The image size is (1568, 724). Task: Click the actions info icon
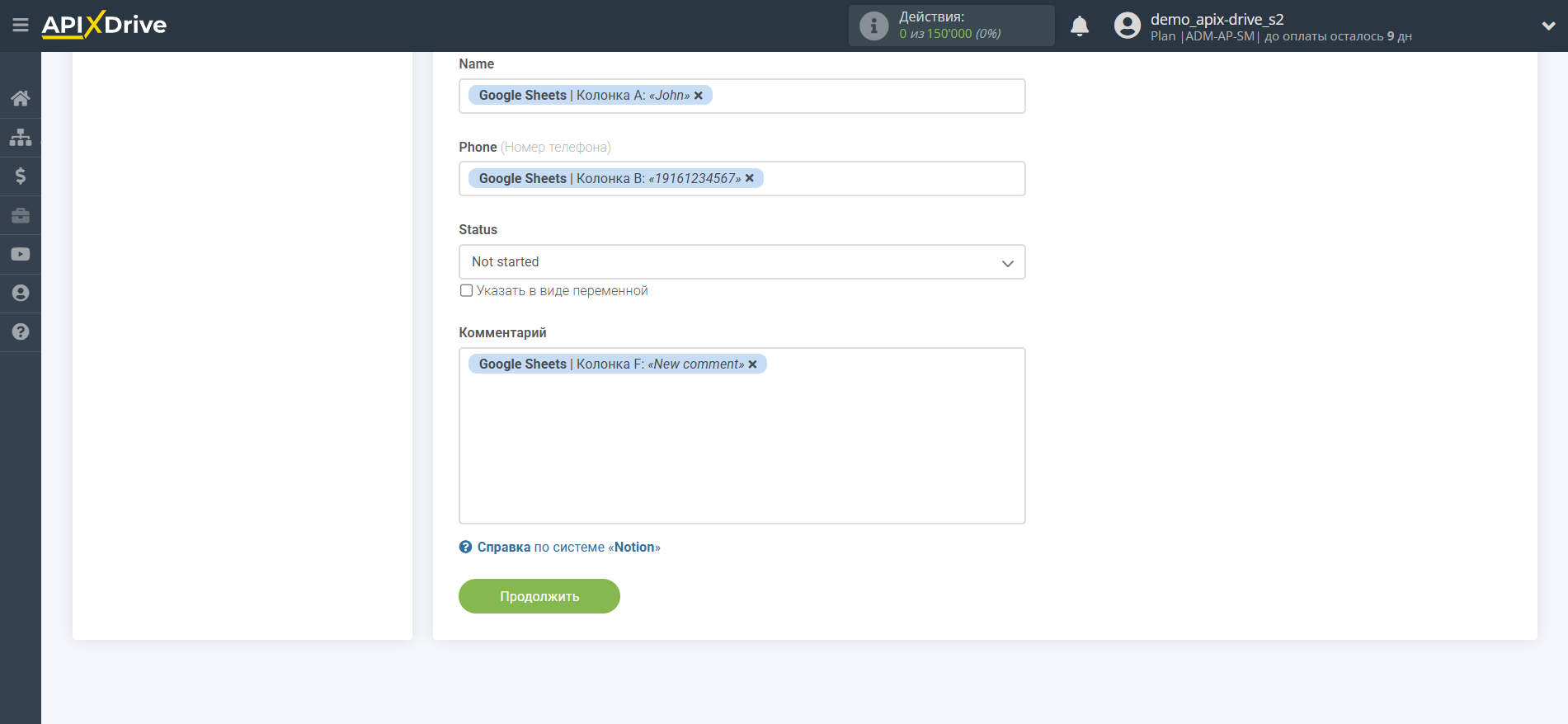coord(873,26)
